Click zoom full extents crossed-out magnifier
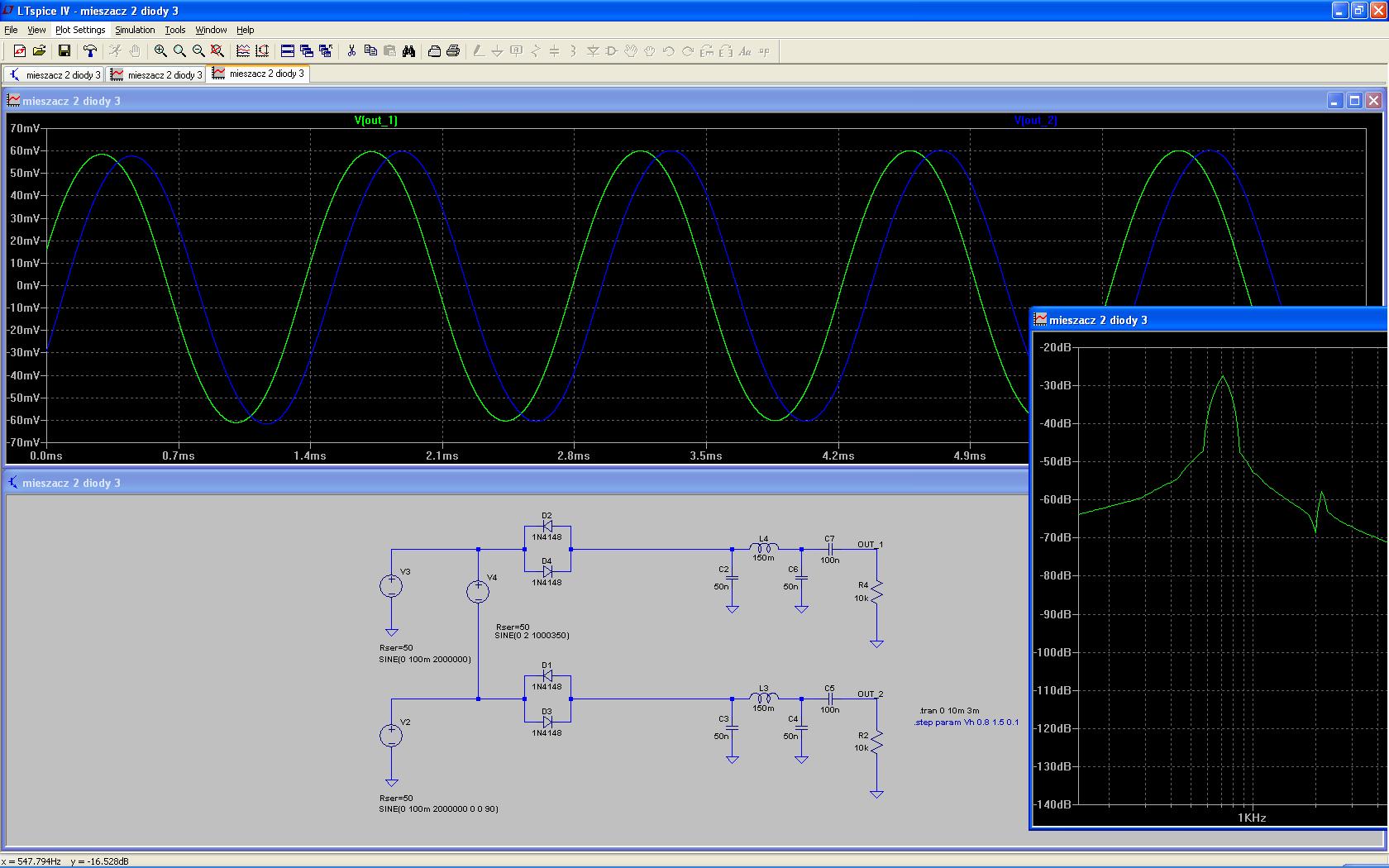 pos(217,51)
